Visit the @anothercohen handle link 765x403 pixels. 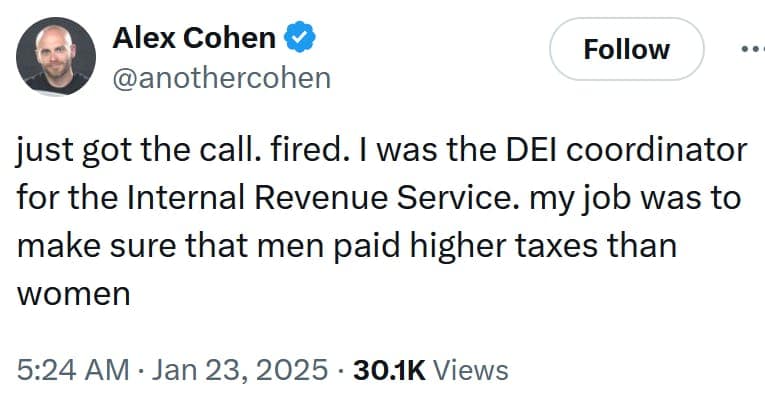(x=221, y=78)
